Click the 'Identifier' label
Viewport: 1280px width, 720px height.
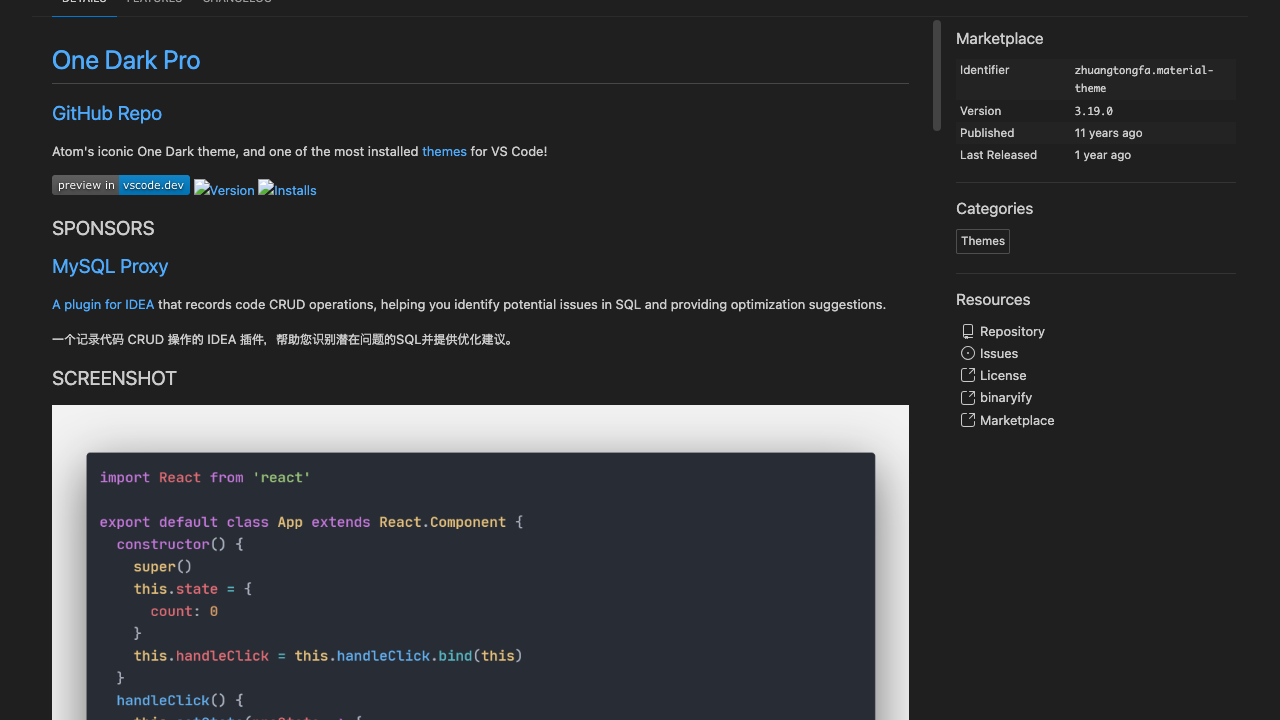coord(984,70)
